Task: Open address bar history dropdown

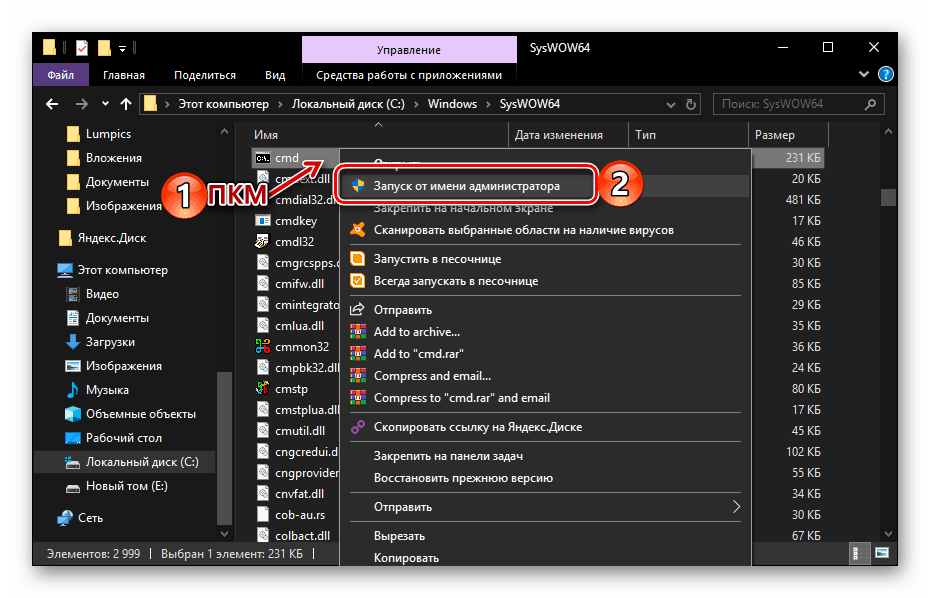Action: [x=671, y=104]
